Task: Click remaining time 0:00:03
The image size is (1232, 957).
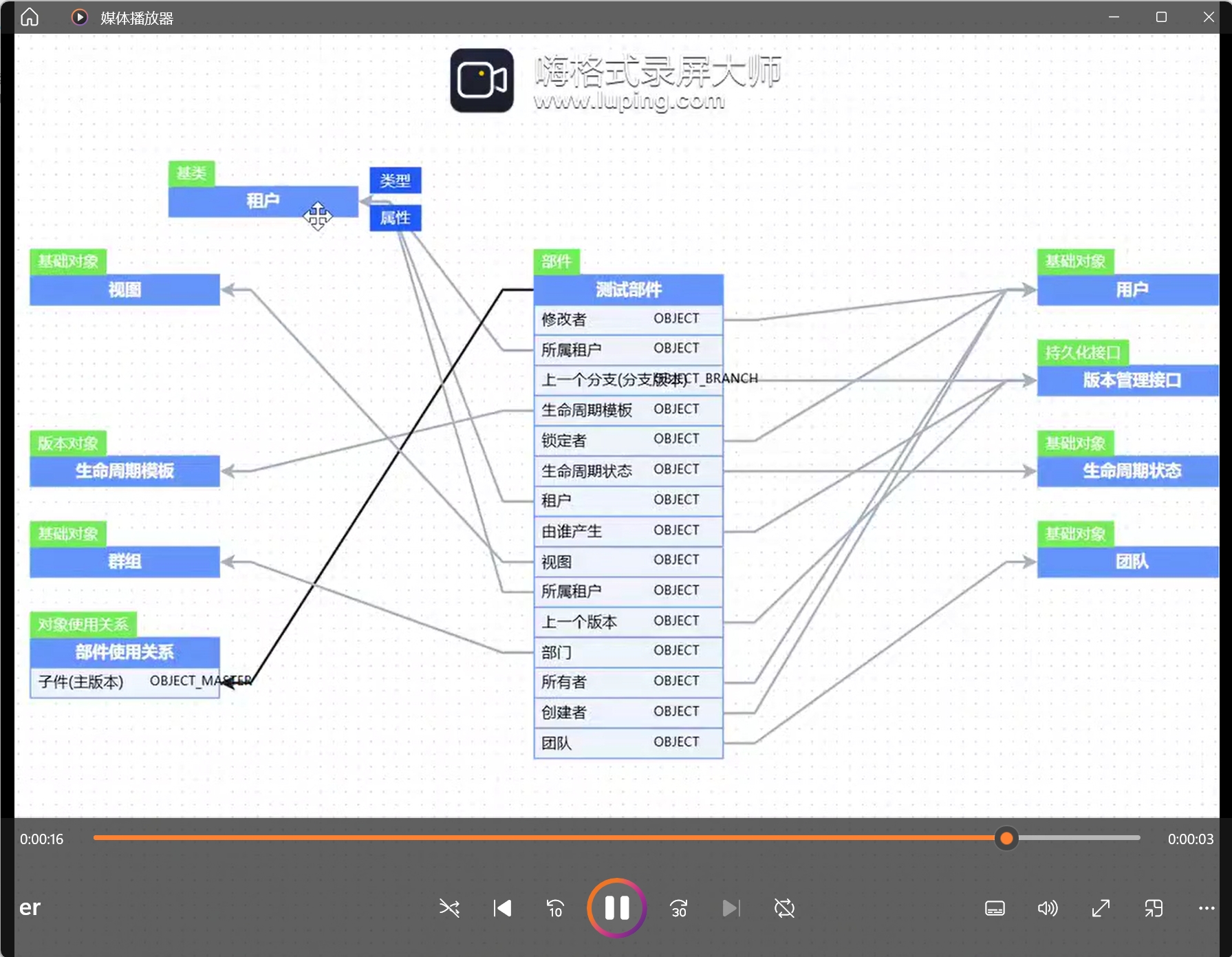Action: [x=1191, y=839]
